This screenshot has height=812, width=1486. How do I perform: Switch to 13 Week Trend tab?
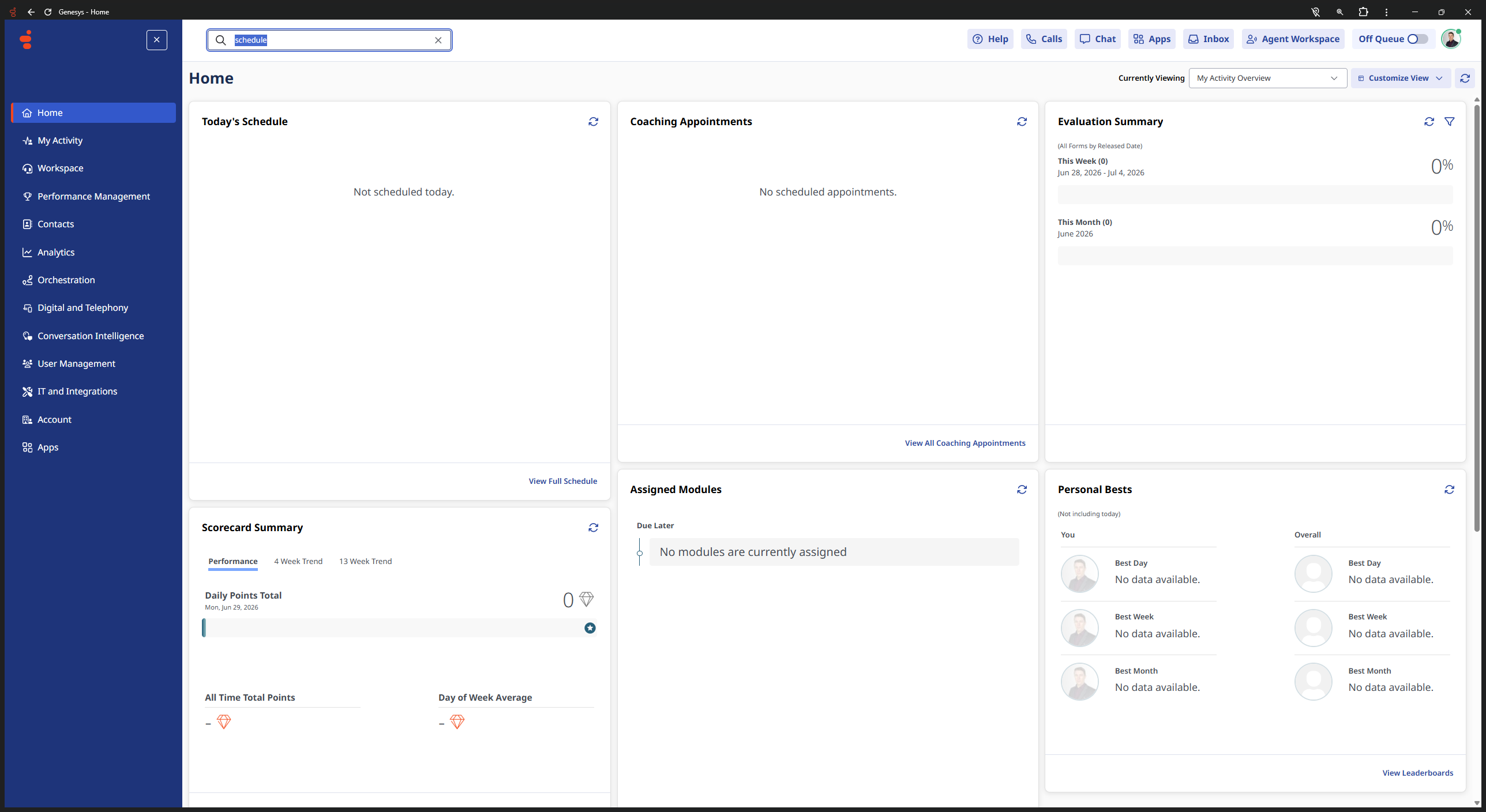tap(365, 561)
